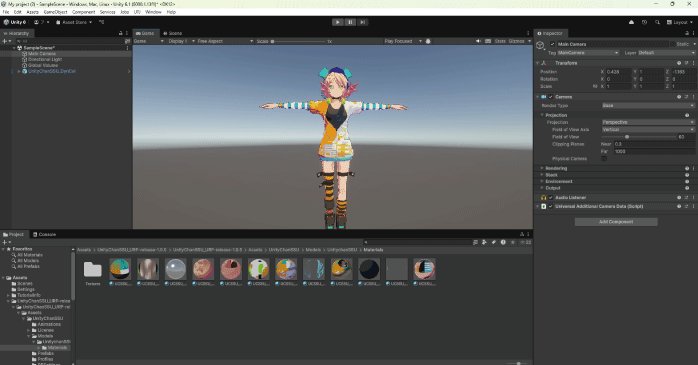Viewport: 698px width, 365px height.
Task: Start Play mode with the Play button
Action: pos(338,22)
